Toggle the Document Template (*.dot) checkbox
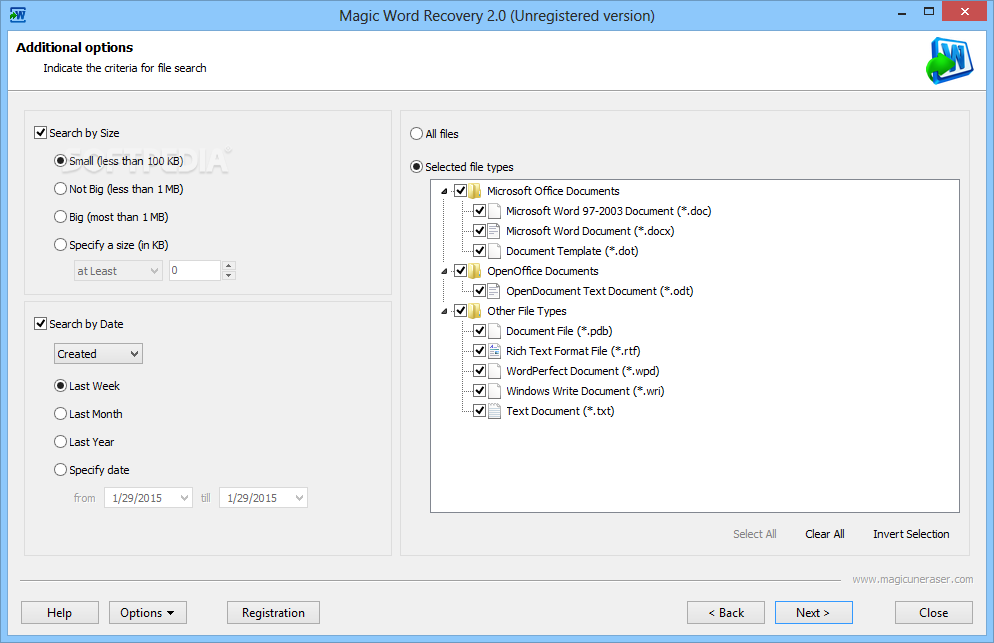This screenshot has width=994, height=643. pyautogui.click(x=480, y=250)
